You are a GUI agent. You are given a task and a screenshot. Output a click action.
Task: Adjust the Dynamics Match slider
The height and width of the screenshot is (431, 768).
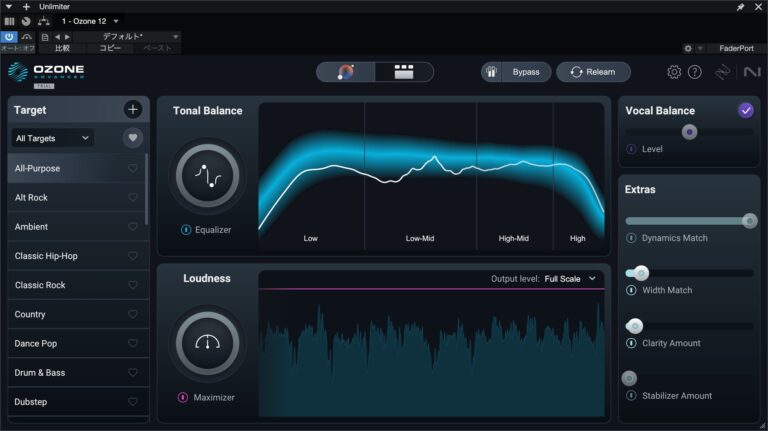tap(690, 221)
